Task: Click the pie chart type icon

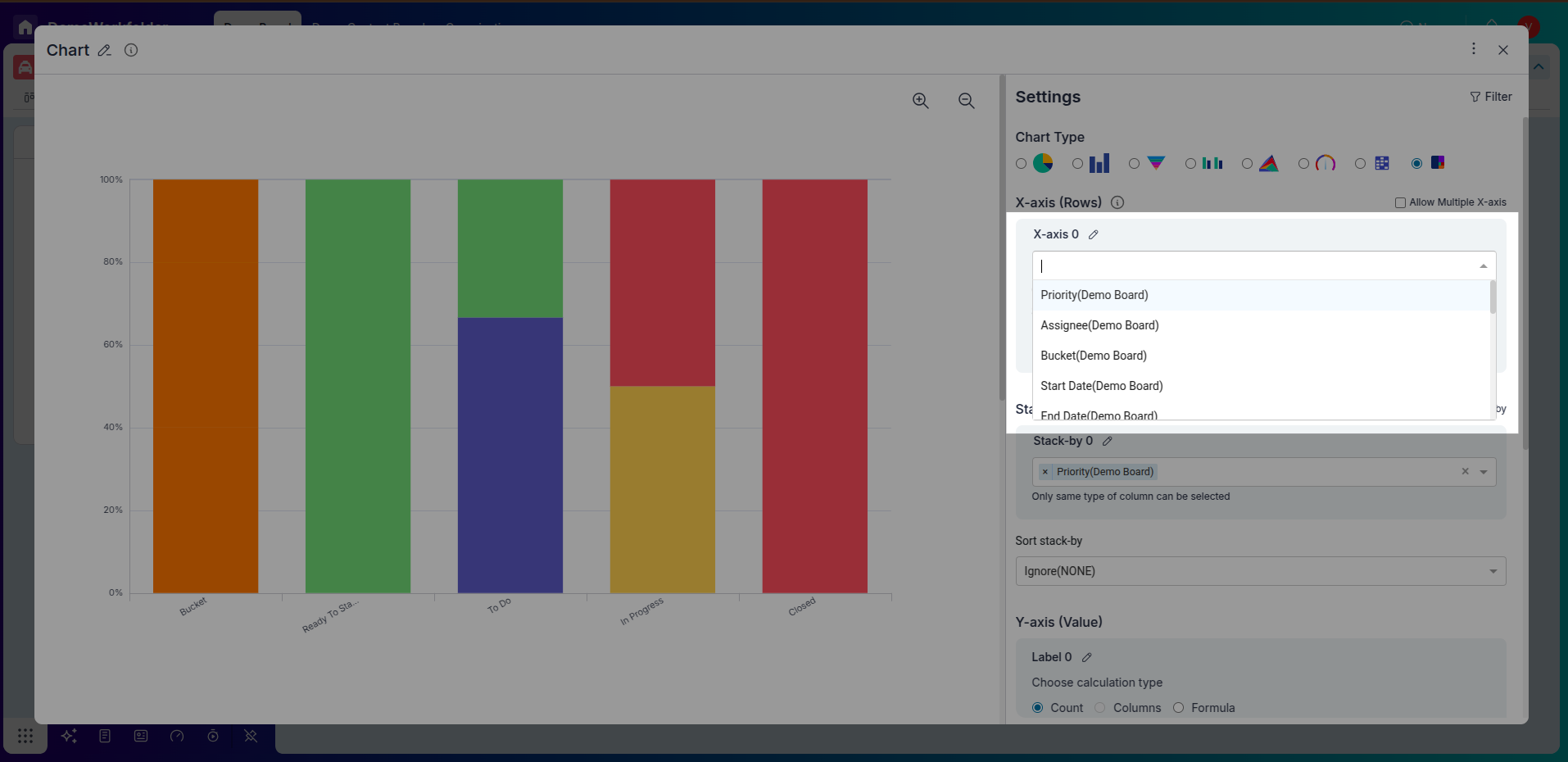Action: pos(1043,163)
